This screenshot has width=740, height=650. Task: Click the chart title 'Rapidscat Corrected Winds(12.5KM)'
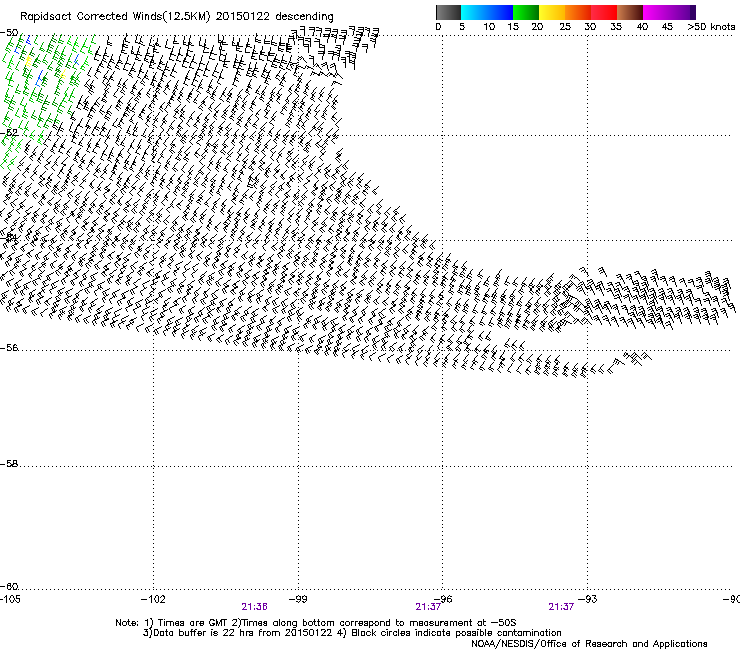click(x=115, y=17)
